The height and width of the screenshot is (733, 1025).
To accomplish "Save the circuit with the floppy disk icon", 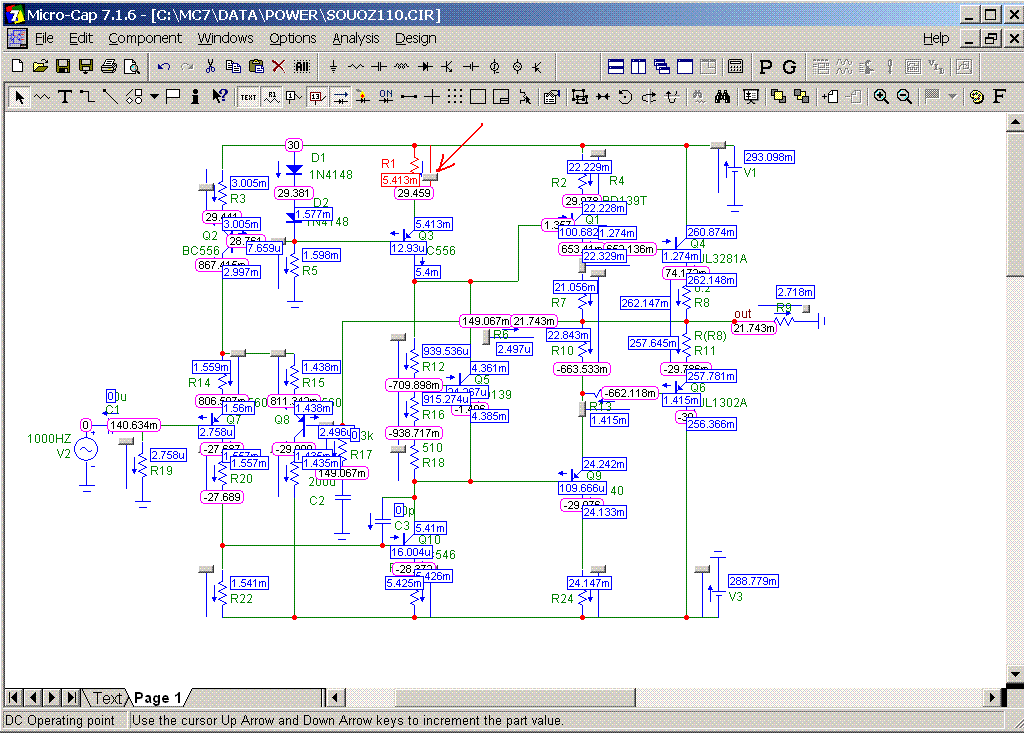I will [62, 66].
